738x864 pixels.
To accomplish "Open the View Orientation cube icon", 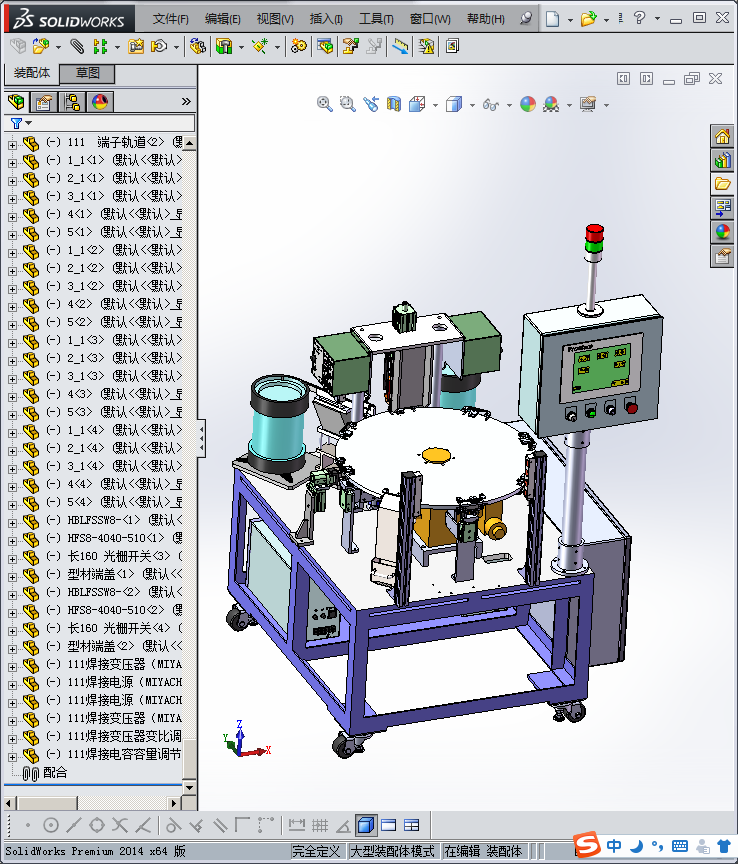I will [x=417, y=104].
